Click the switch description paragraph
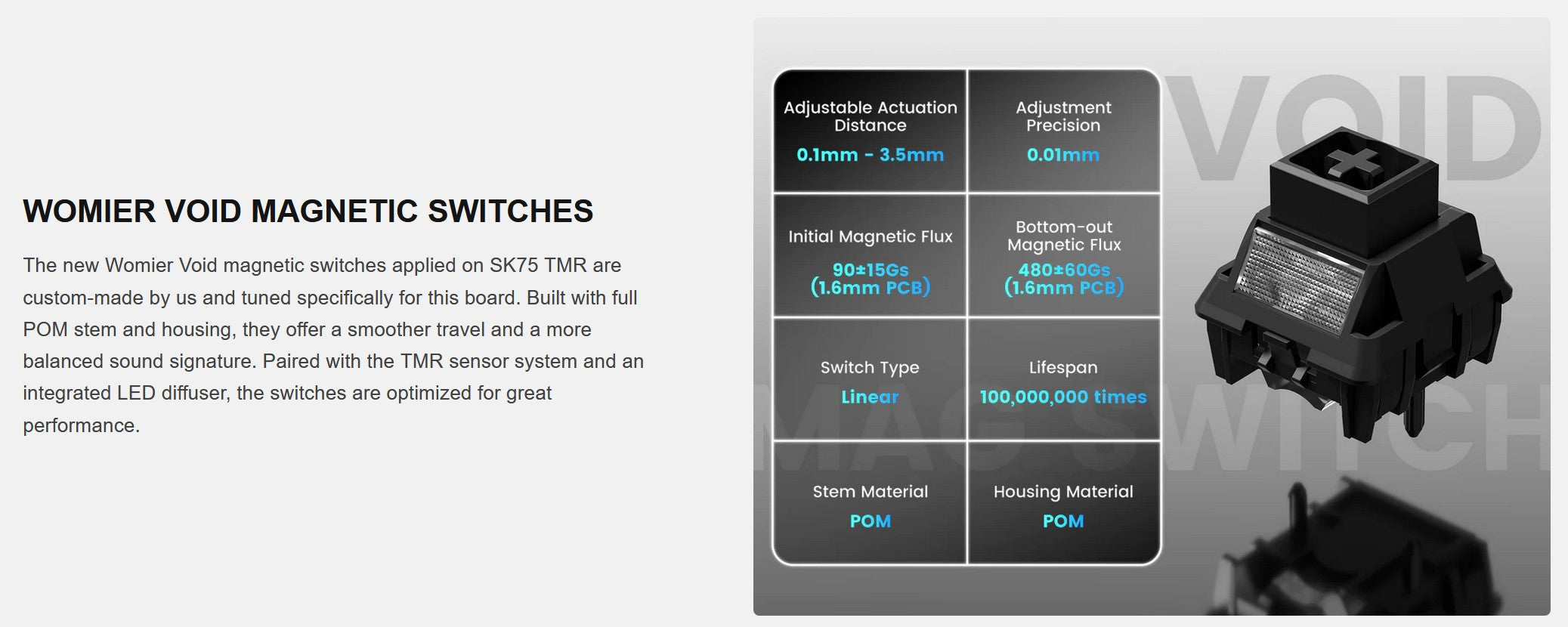 pos(332,345)
